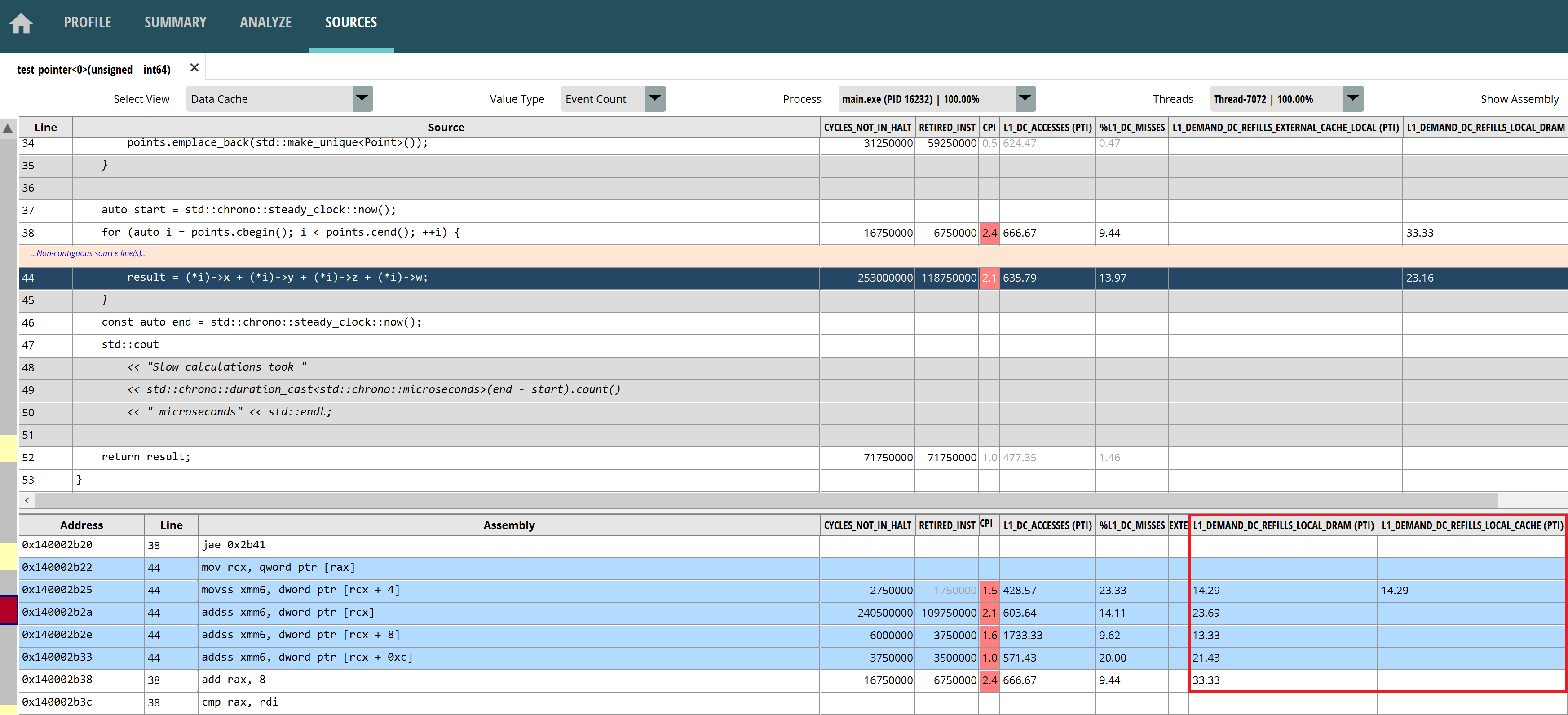Click the red hotspot marker on left bar

point(9,610)
